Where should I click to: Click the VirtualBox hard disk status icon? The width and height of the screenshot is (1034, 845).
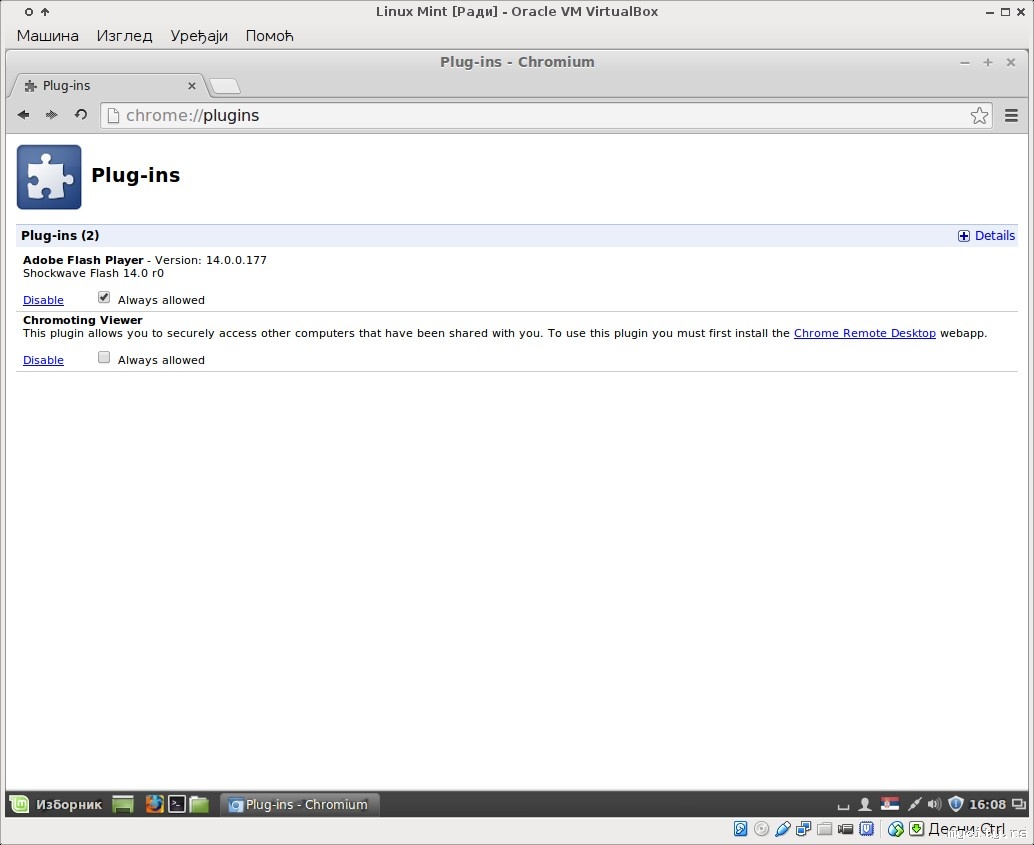point(741,829)
